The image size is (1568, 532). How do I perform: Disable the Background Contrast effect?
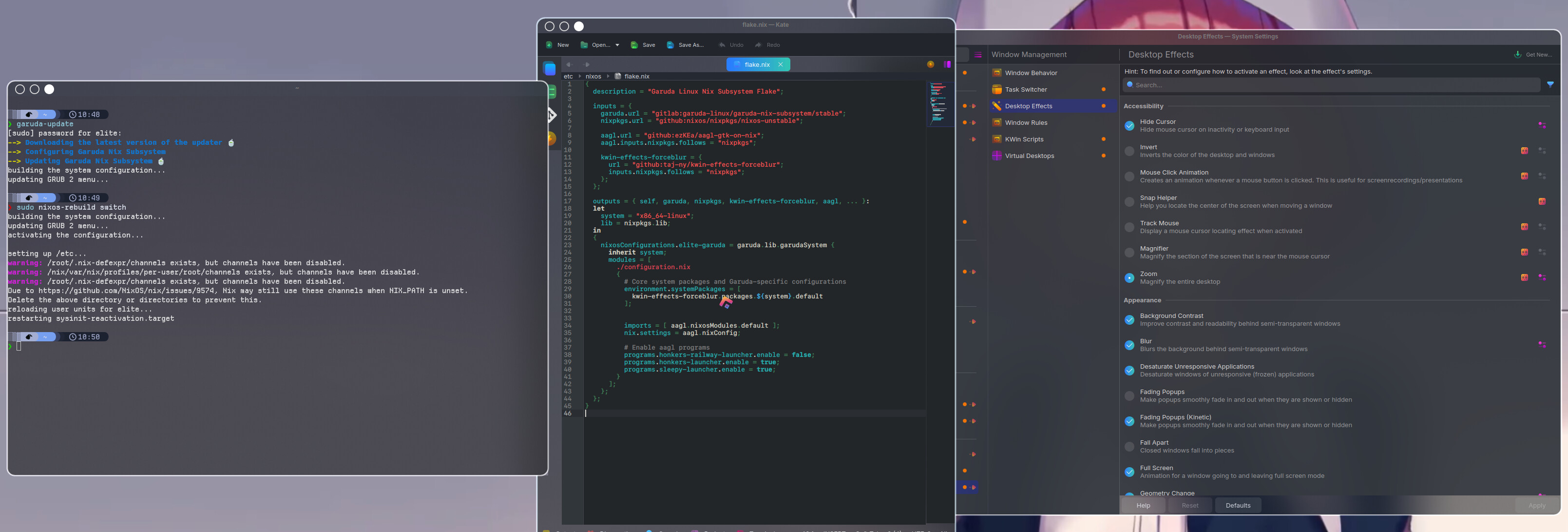pyautogui.click(x=1129, y=320)
